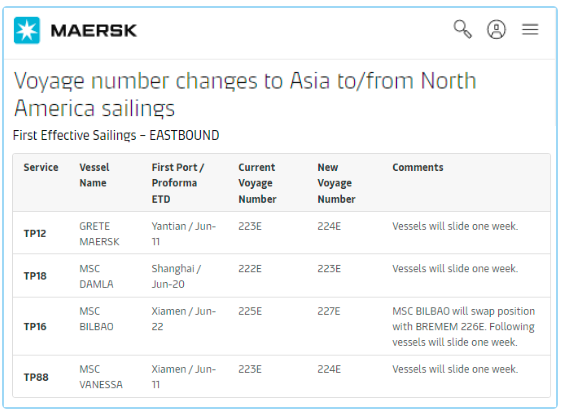Click the Maersk star logo icon
The height and width of the screenshot is (414, 569).
(x=27, y=30)
